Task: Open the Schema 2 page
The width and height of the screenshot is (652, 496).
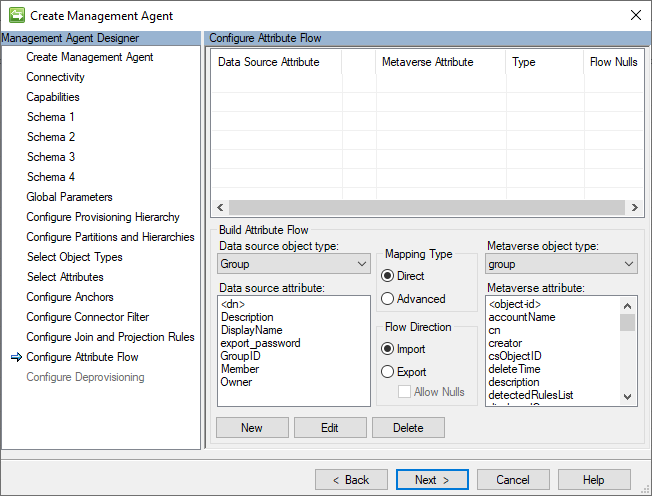Action: [x=51, y=137]
